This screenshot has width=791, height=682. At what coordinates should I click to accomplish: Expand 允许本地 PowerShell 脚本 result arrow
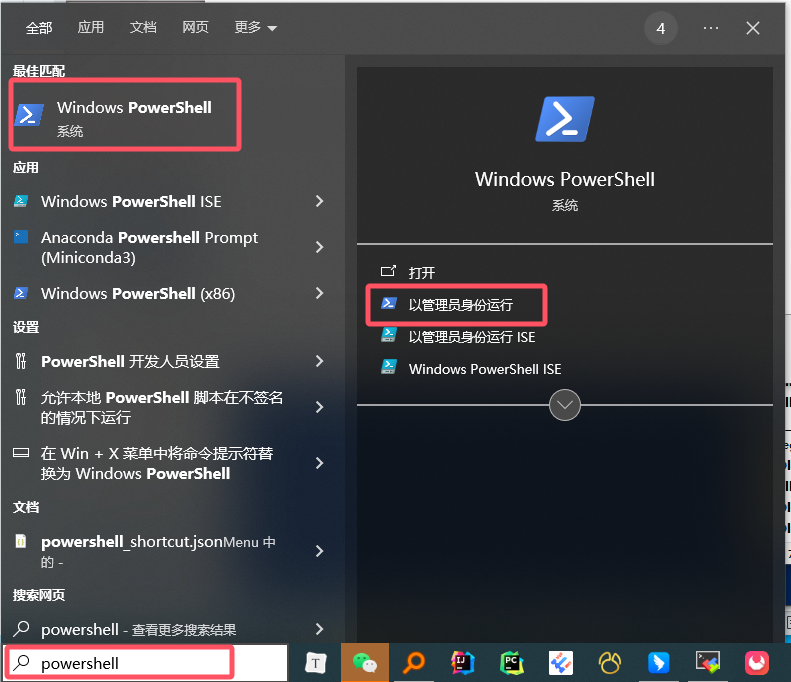click(x=319, y=407)
